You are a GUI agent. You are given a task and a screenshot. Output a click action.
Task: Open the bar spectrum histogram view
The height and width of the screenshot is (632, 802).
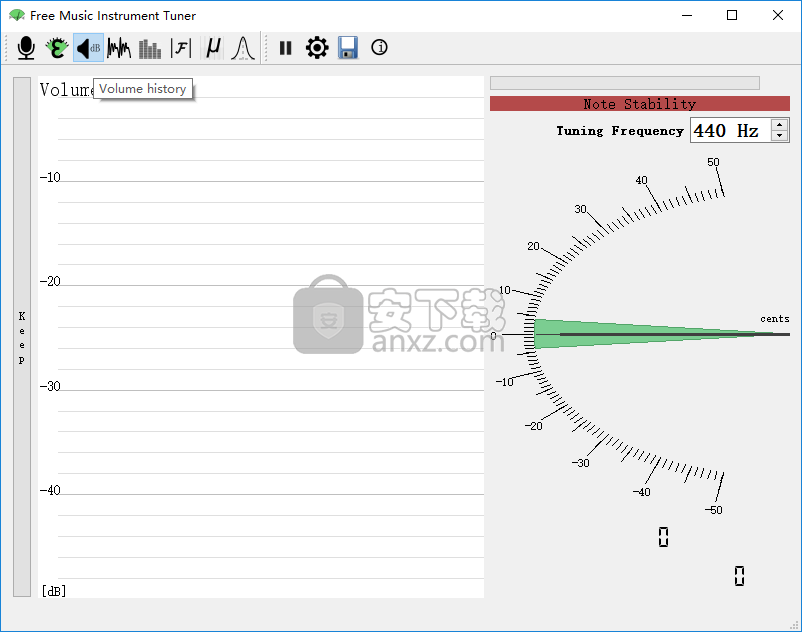150,48
